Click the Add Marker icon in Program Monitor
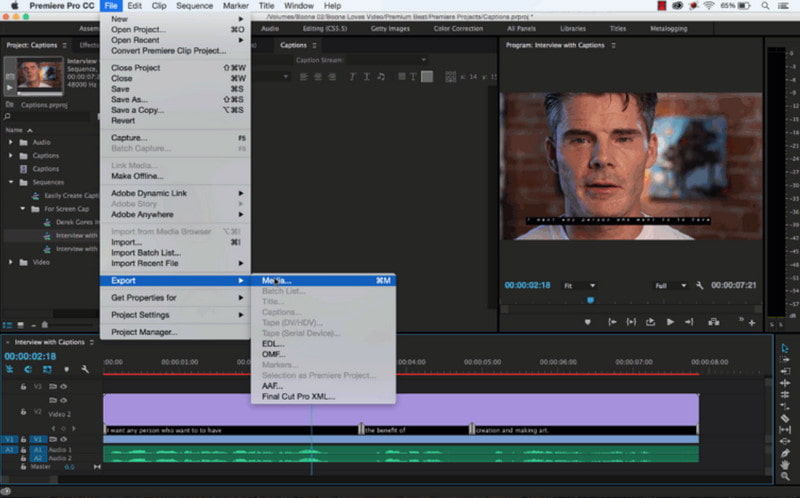 tap(587, 322)
